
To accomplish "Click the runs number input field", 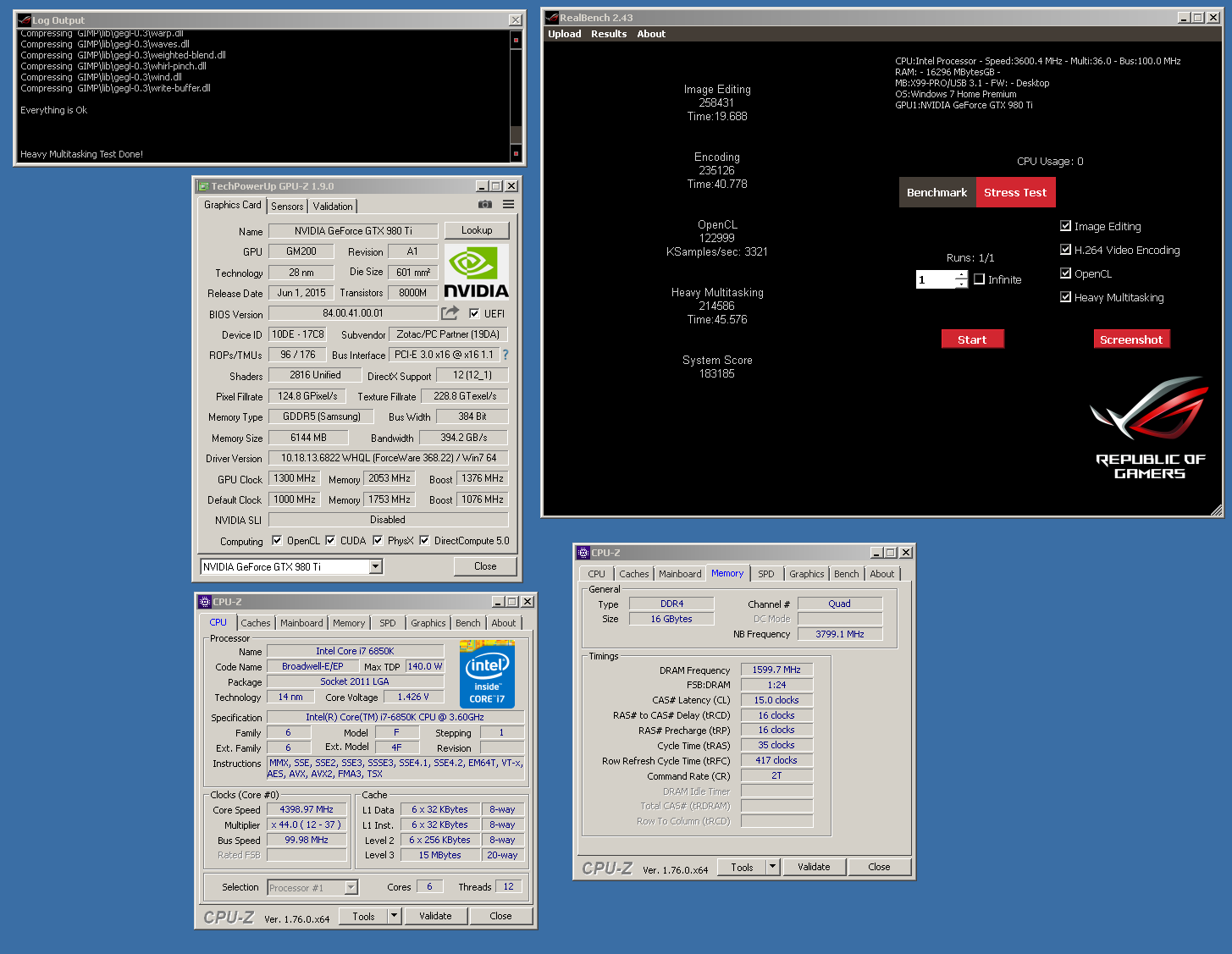I will [x=935, y=279].
